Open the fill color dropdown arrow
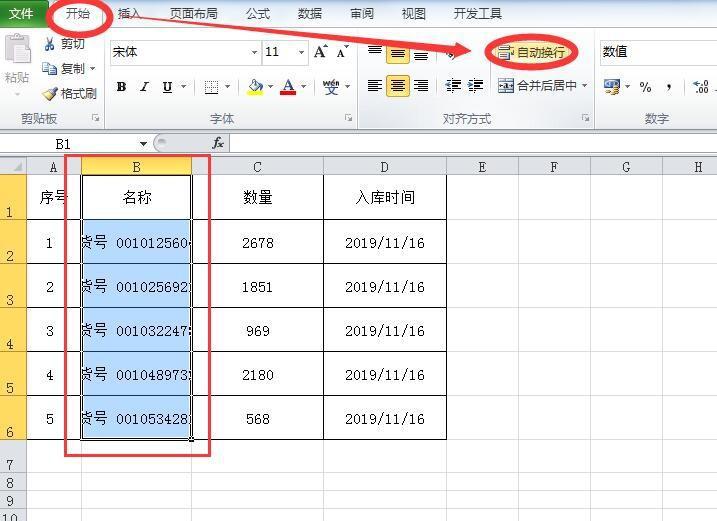This screenshot has height=521, width=717. click(x=270, y=86)
